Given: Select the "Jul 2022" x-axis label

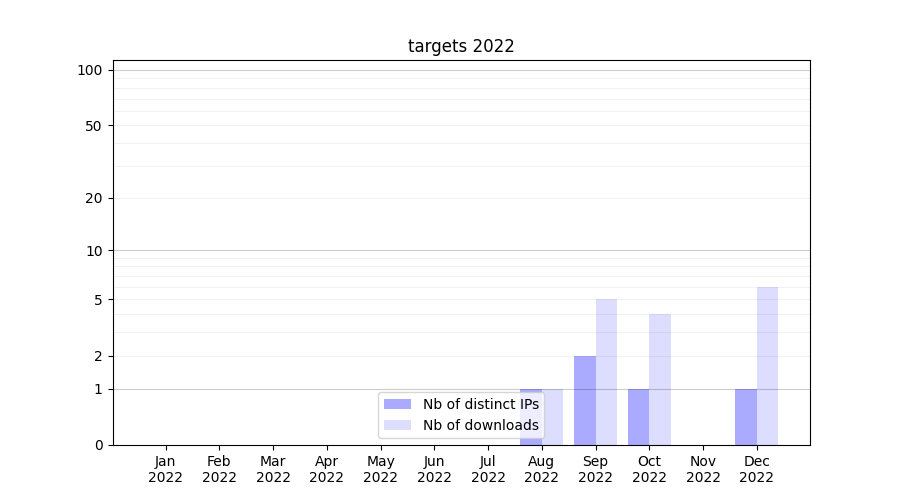Looking at the screenshot, I should (488, 469).
